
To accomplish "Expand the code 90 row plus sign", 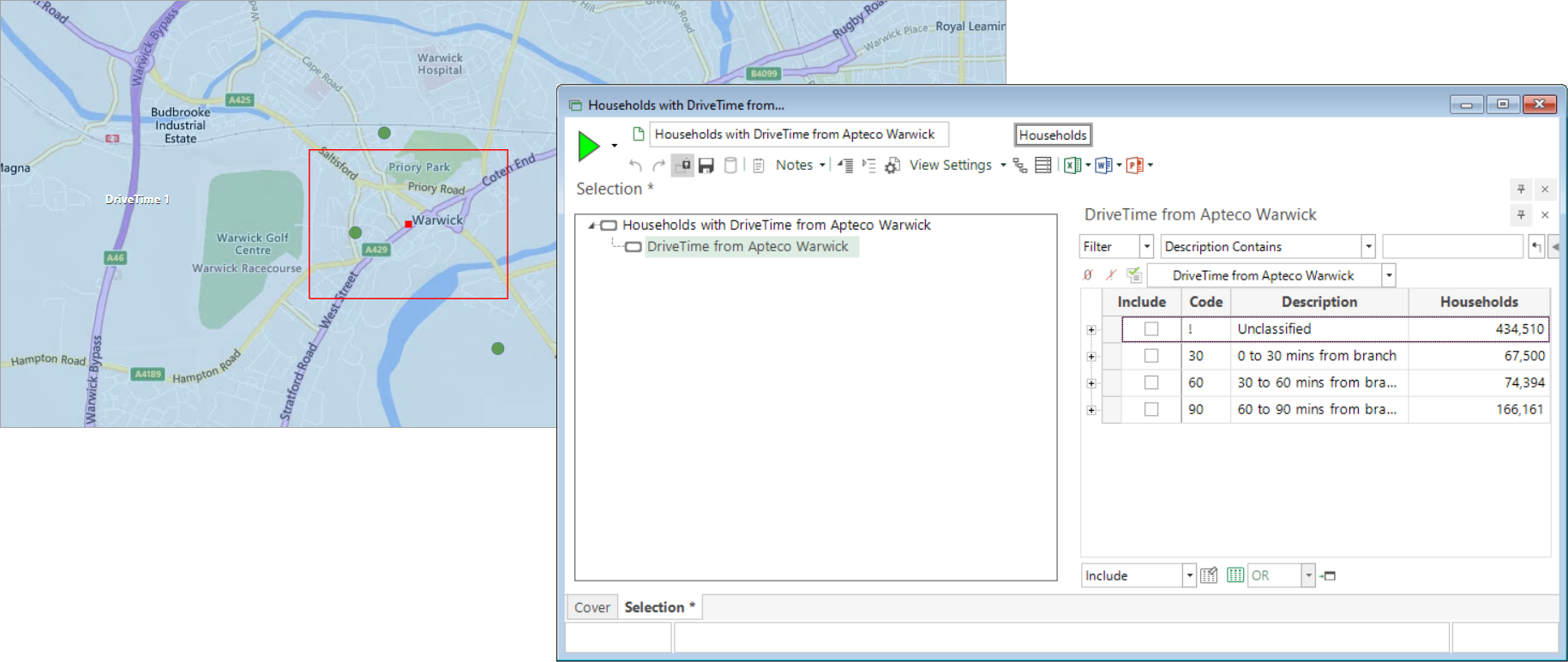I will pos(1091,410).
